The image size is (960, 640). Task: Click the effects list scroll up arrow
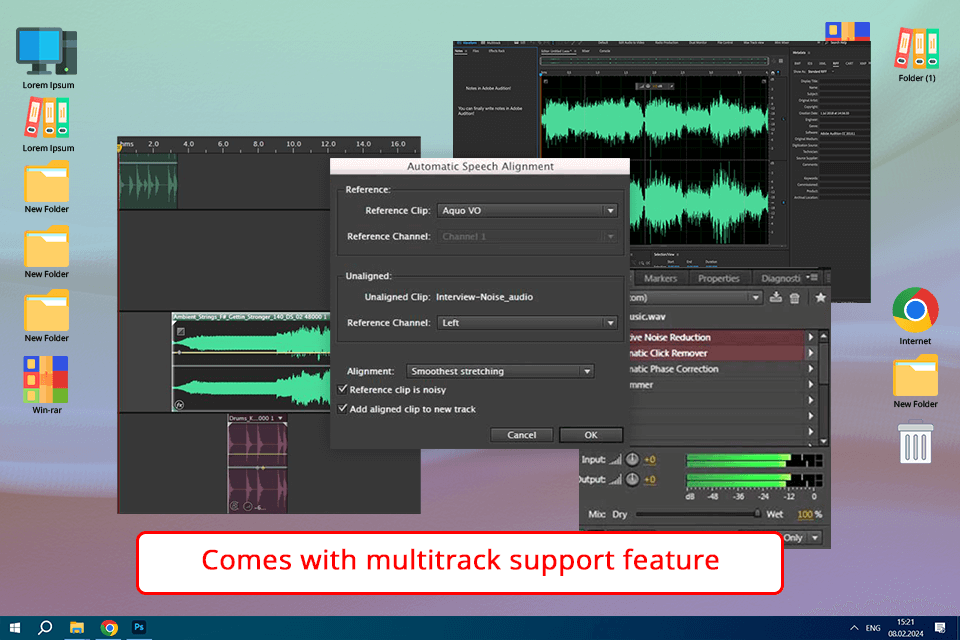tap(823, 337)
